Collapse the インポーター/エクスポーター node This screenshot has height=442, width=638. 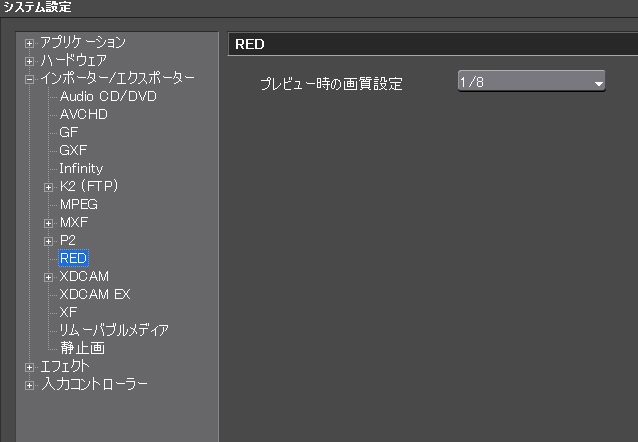(29, 79)
